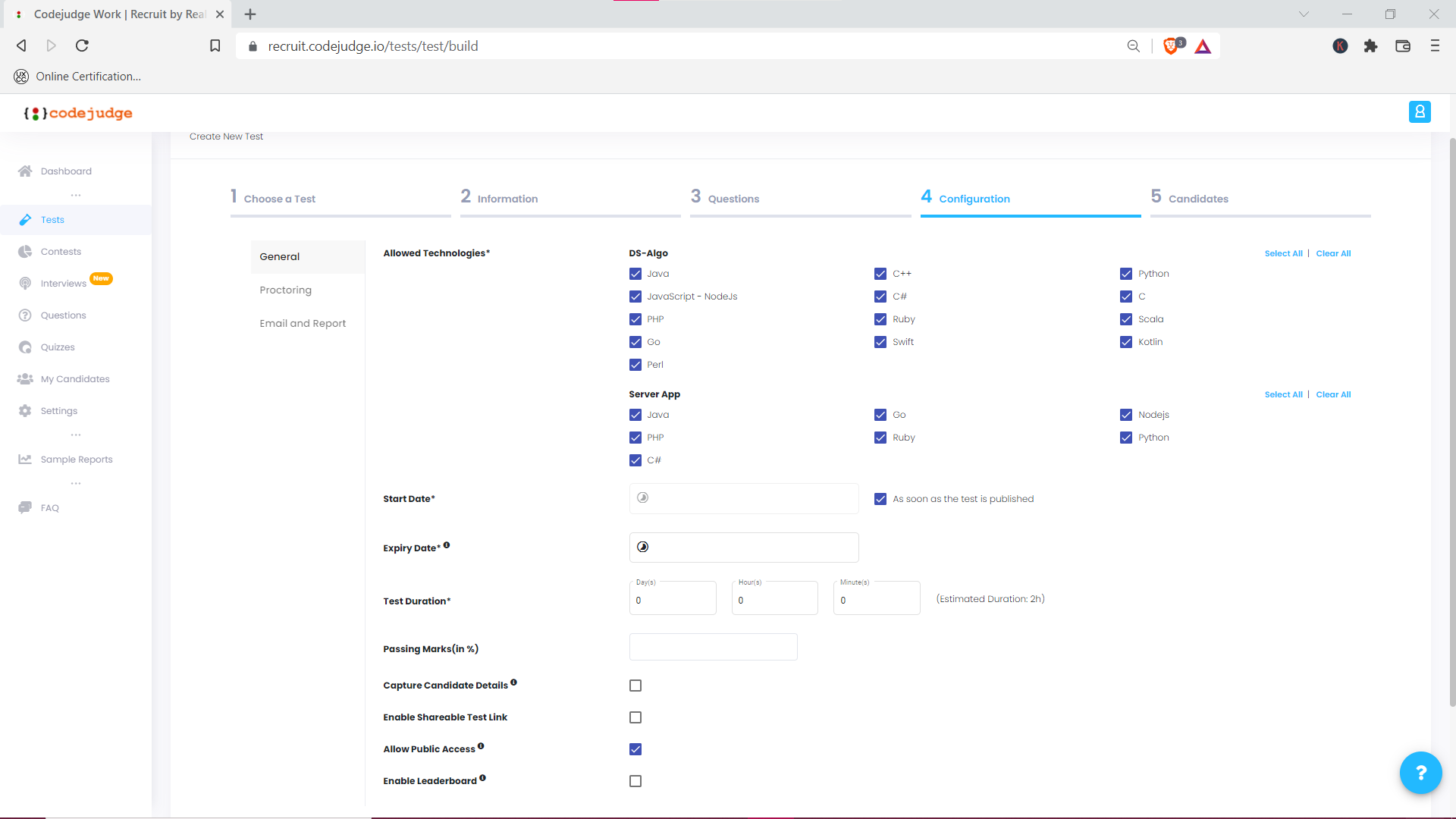Click the floating help question mark
The width and height of the screenshot is (1456, 819).
point(1420,773)
